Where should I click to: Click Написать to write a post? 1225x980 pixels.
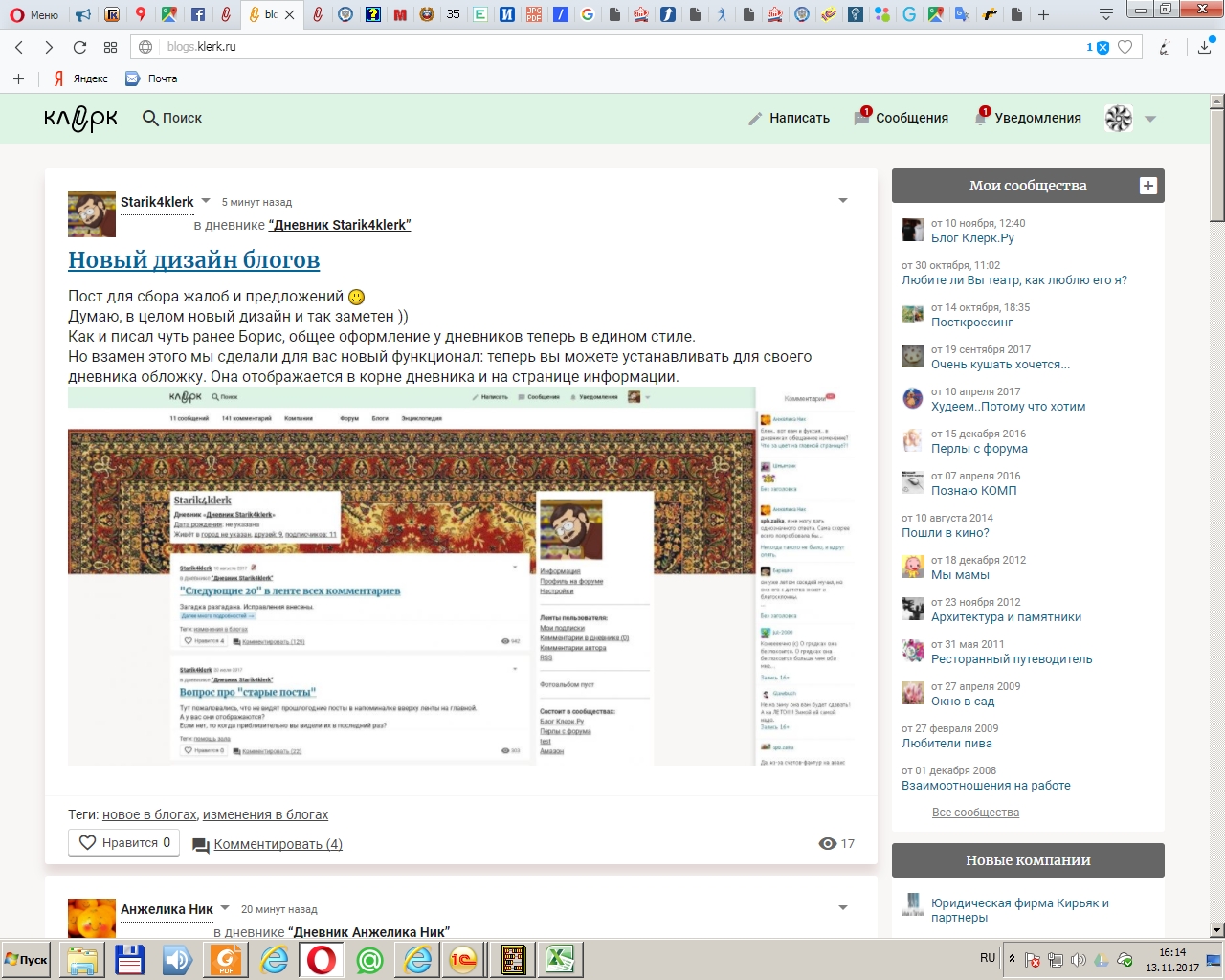(x=790, y=118)
